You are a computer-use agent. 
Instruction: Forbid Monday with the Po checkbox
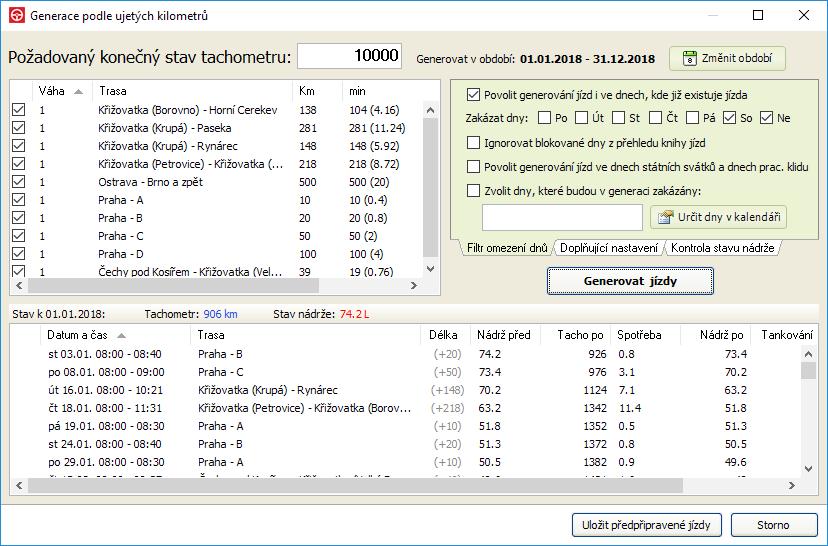(544, 118)
